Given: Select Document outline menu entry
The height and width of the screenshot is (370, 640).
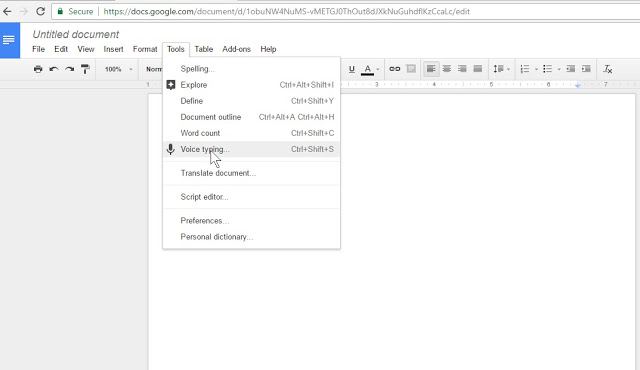Looking at the screenshot, I should 251,117.
